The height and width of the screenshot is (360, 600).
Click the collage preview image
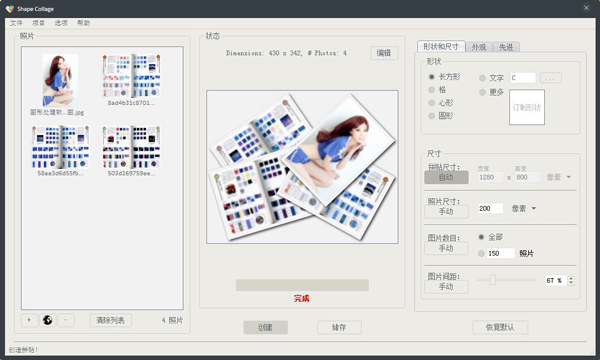click(x=302, y=167)
